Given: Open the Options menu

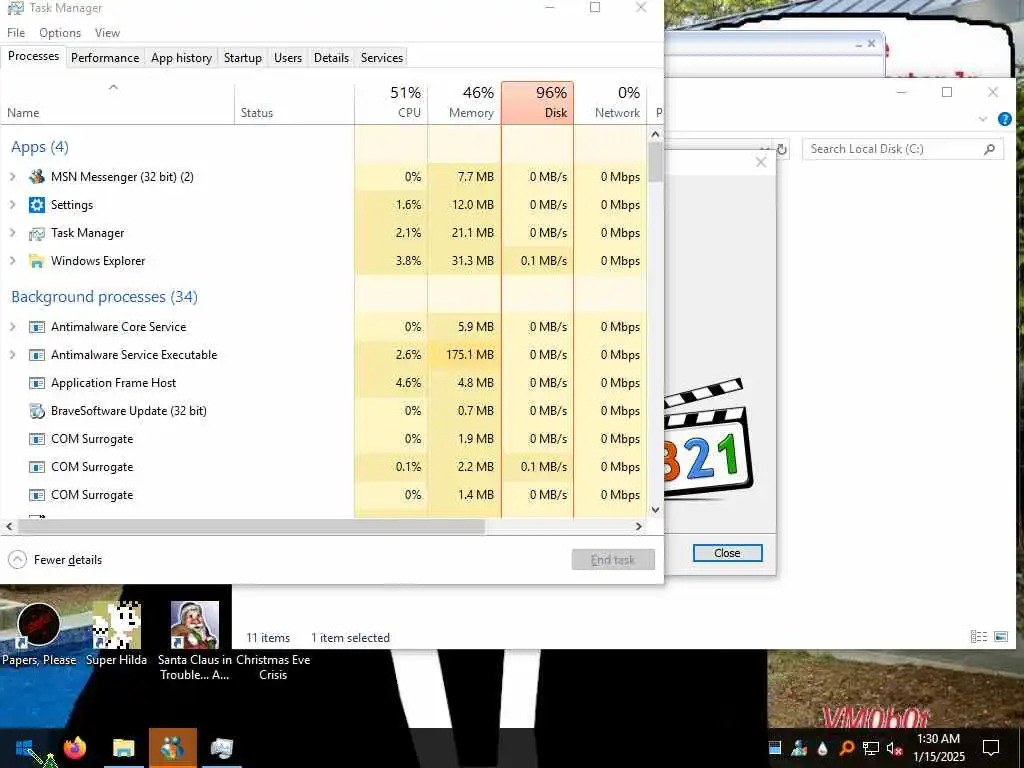Looking at the screenshot, I should [60, 33].
